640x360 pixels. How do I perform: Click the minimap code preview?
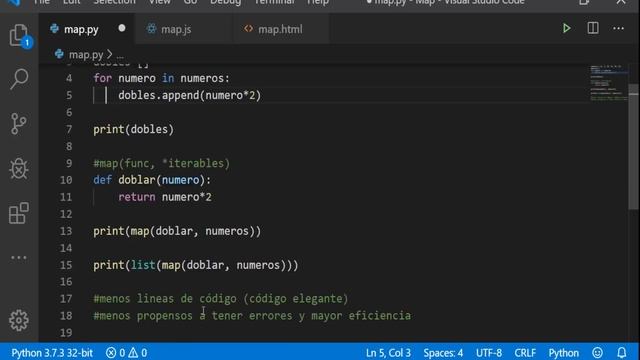pos(609,83)
